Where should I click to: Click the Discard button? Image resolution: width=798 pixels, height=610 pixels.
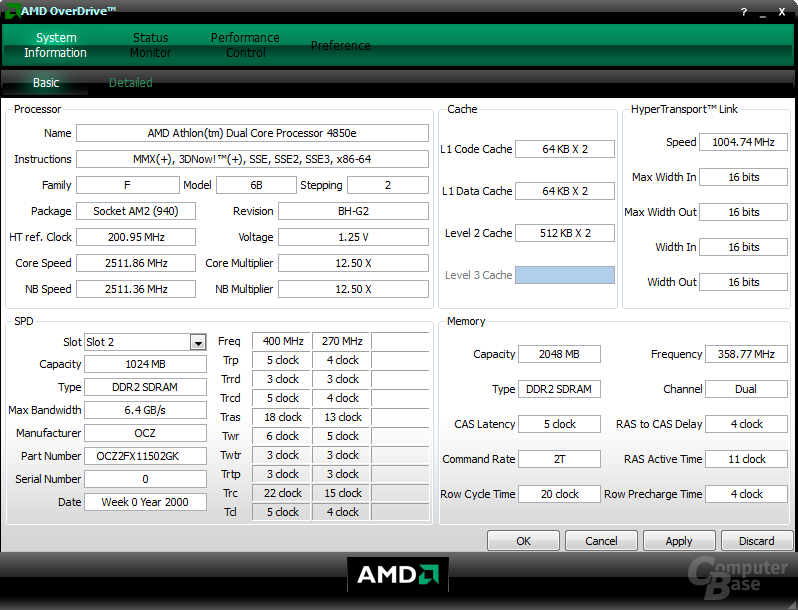(757, 541)
